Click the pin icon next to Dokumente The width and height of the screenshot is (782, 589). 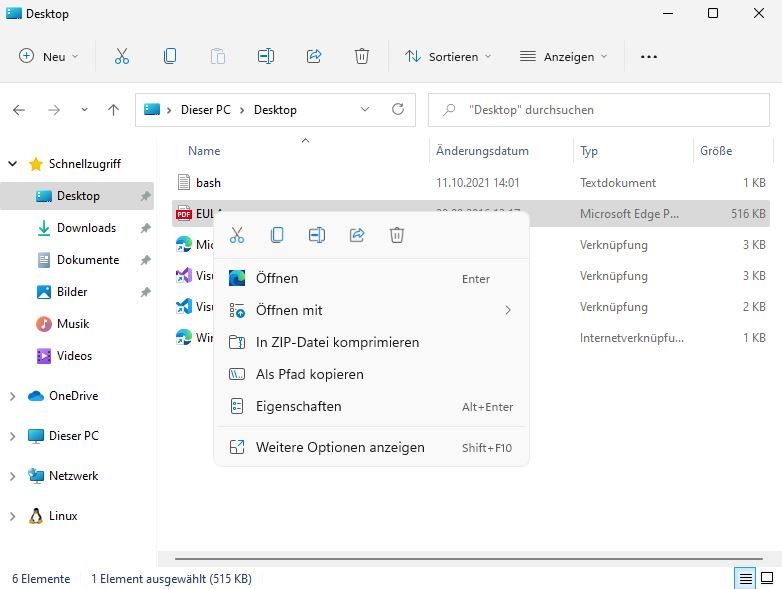(x=145, y=260)
